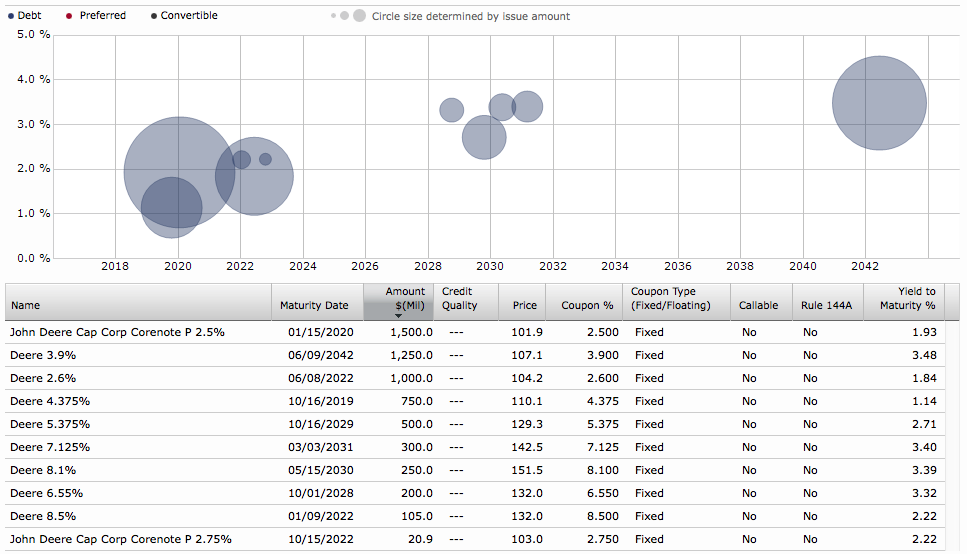Click amount value 1,250.0

411,355
